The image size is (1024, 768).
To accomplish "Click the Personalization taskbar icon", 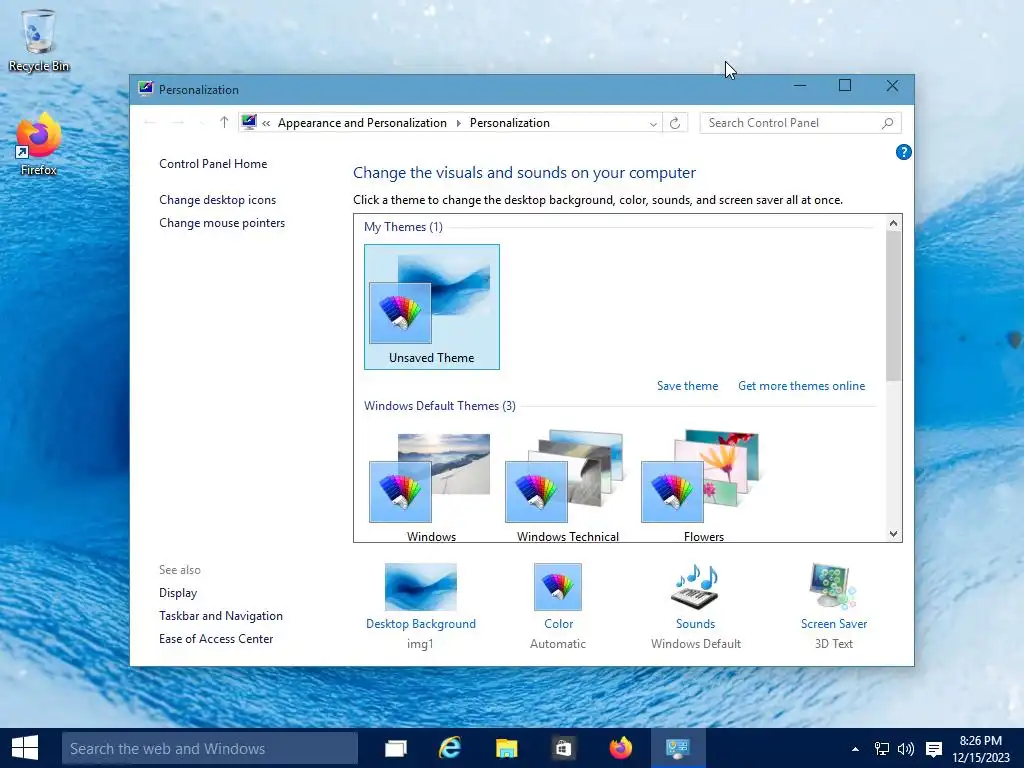I will coord(677,748).
